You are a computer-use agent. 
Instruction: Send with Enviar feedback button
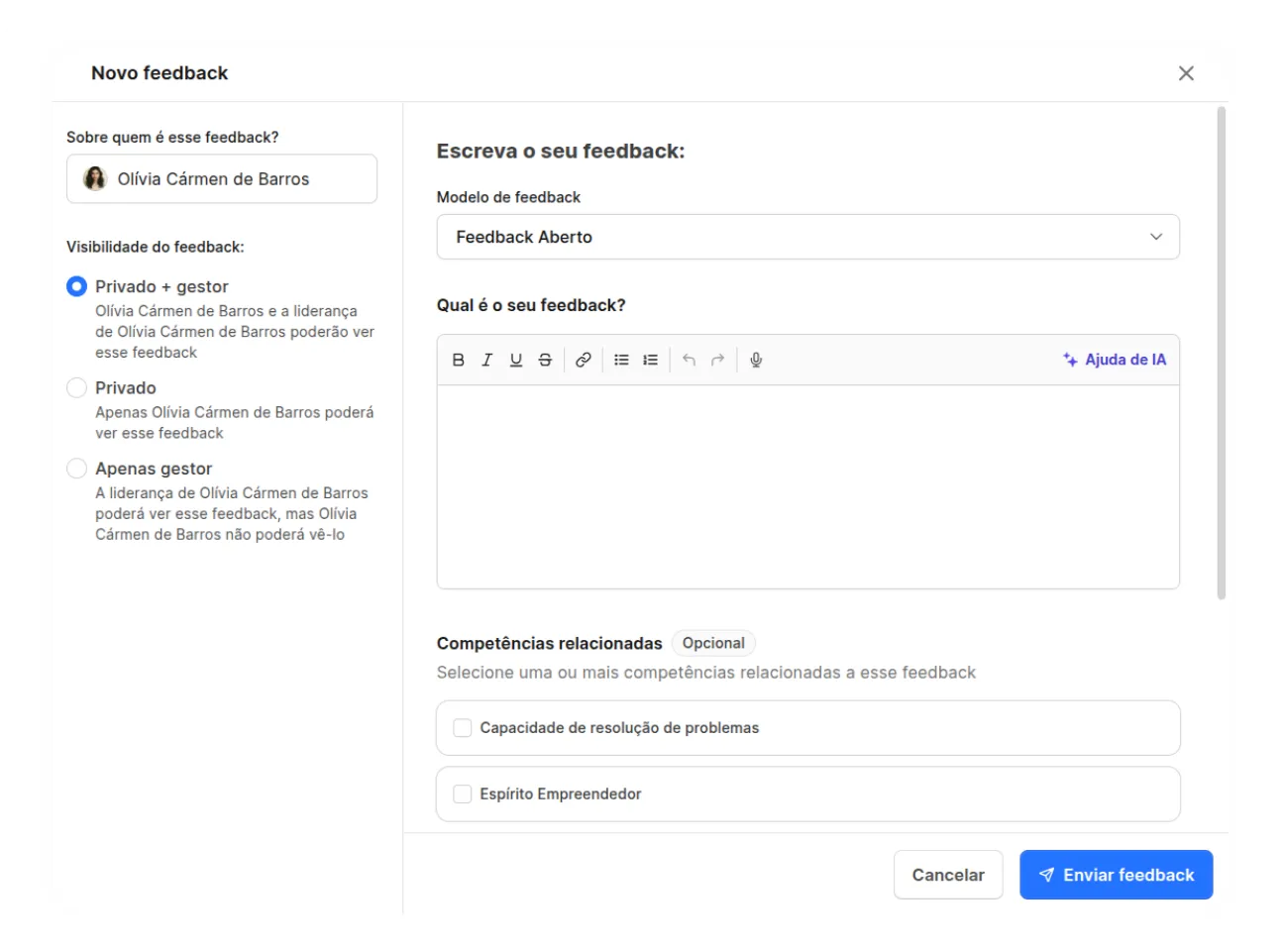click(x=1117, y=875)
